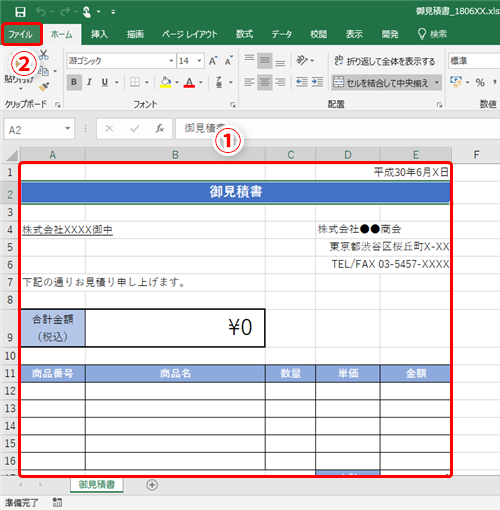Open the クリップボード dialog launcher
500x510 pixels.
tap(58, 105)
